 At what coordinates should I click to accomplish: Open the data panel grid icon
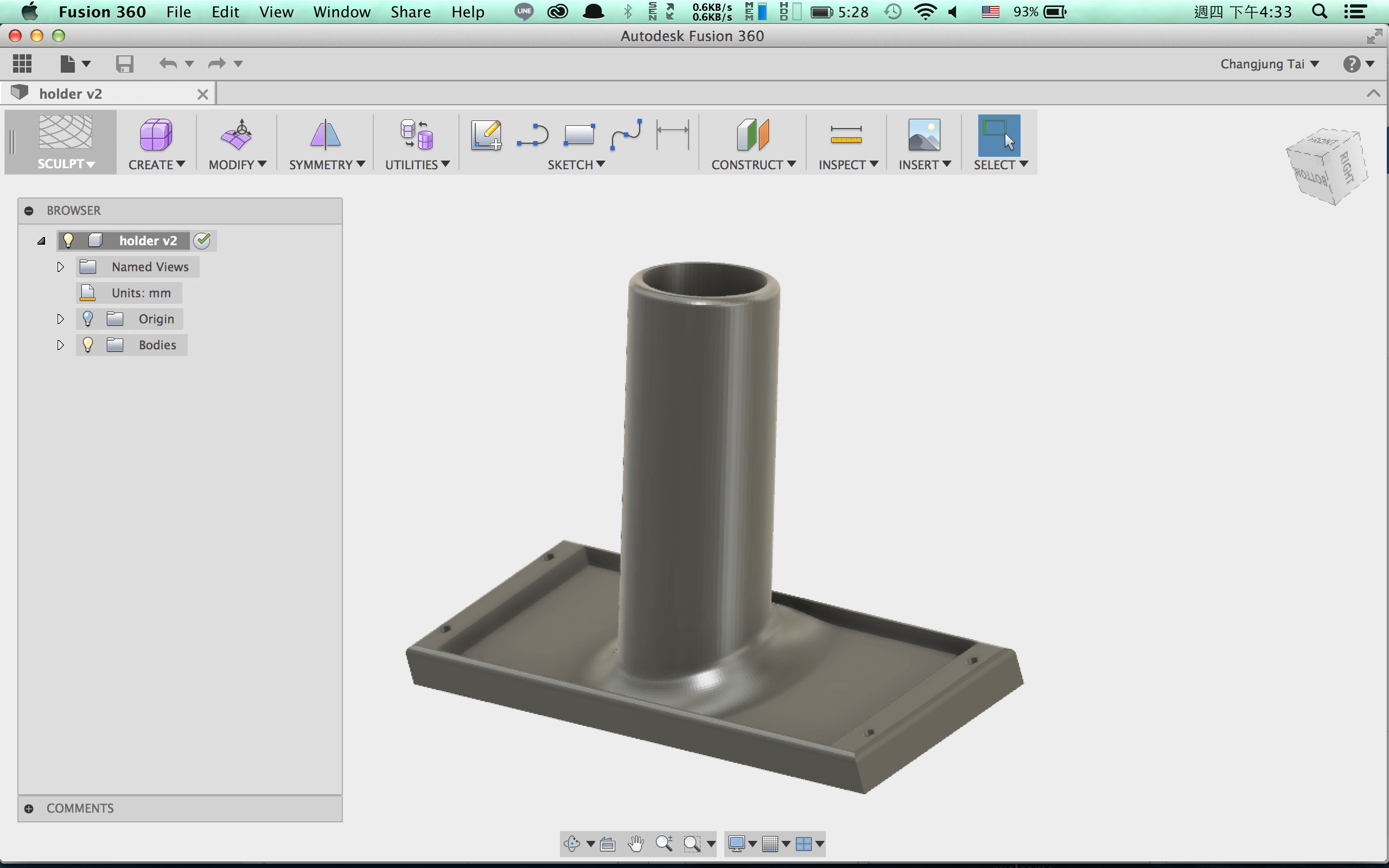point(22,63)
